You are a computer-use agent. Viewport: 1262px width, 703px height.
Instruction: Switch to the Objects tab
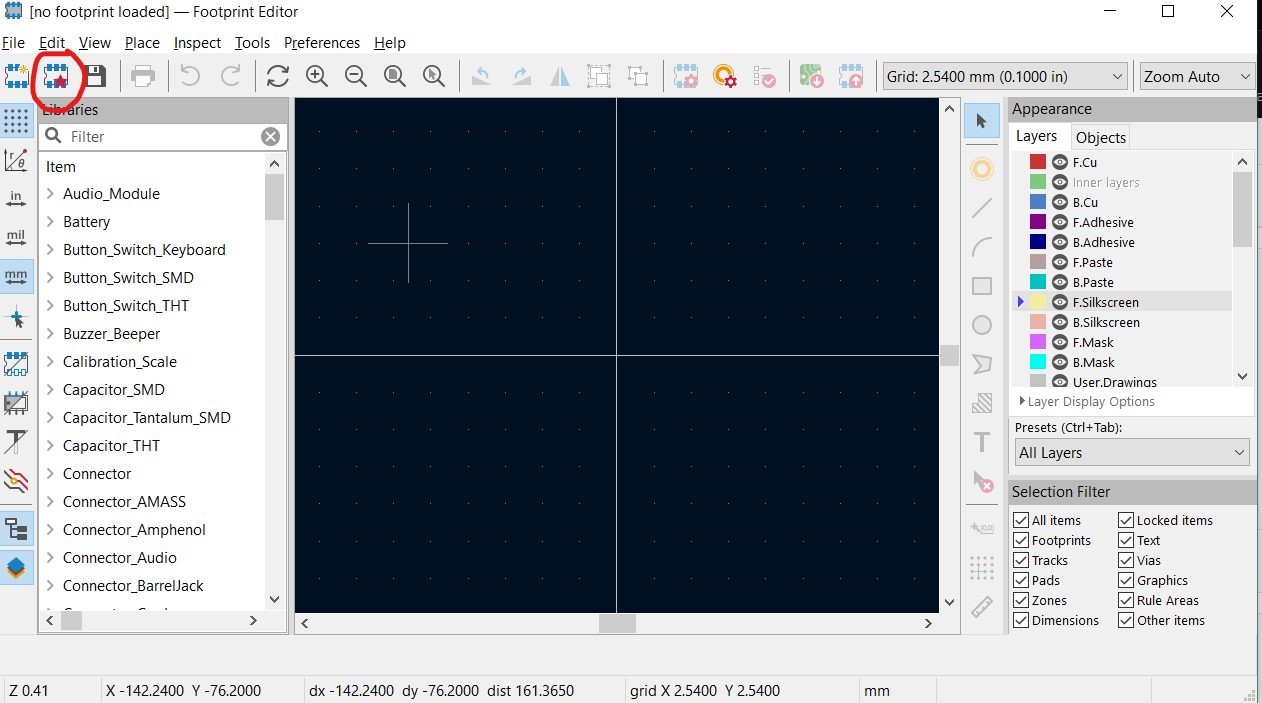pyautogui.click(x=1101, y=138)
